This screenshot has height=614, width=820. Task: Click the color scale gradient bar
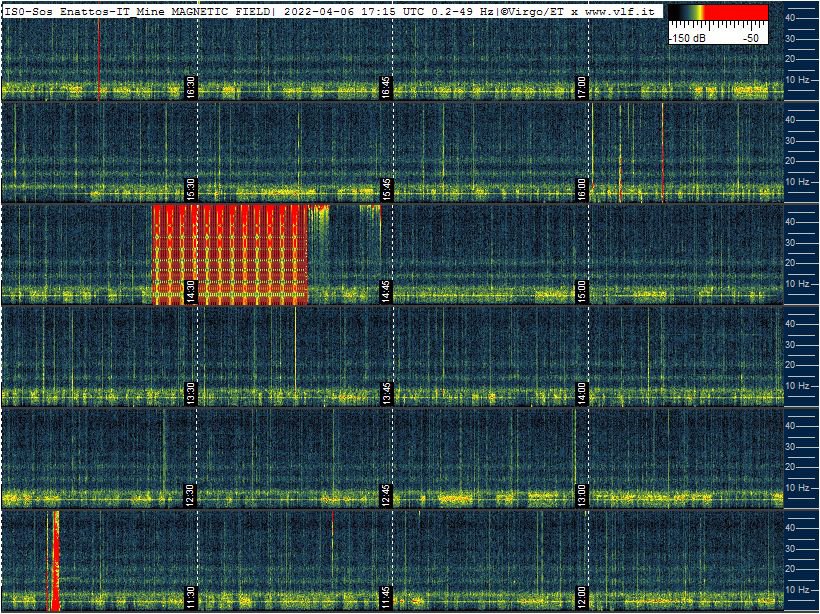718,13
